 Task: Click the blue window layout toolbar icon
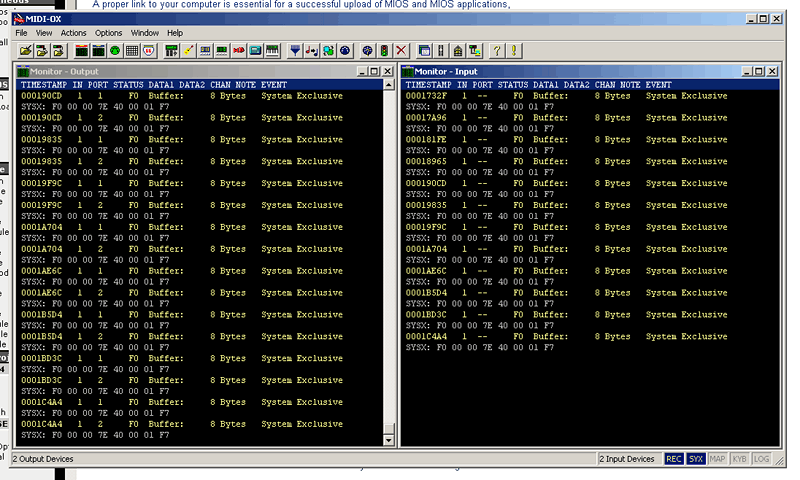pyautogui.click(x=424, y=50)
